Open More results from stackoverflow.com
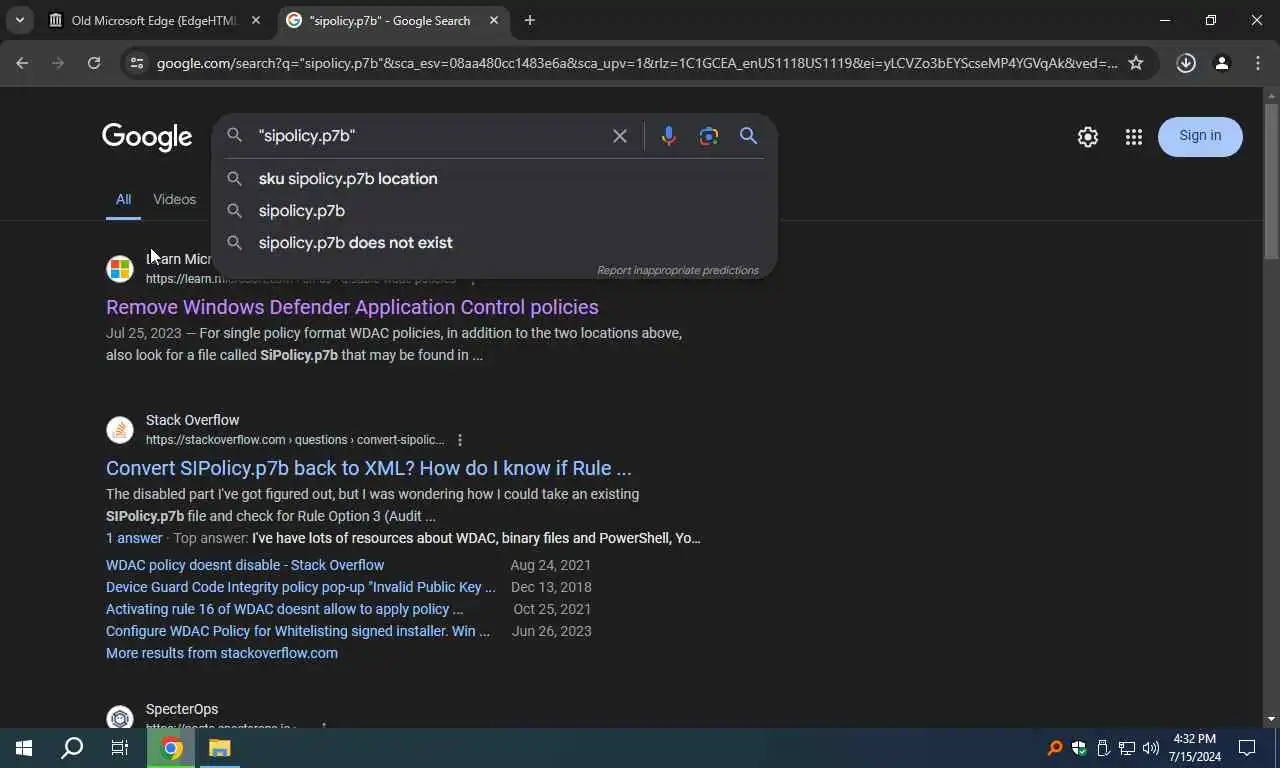This screenshot has width=1280, height=768. tap(222, 653)
